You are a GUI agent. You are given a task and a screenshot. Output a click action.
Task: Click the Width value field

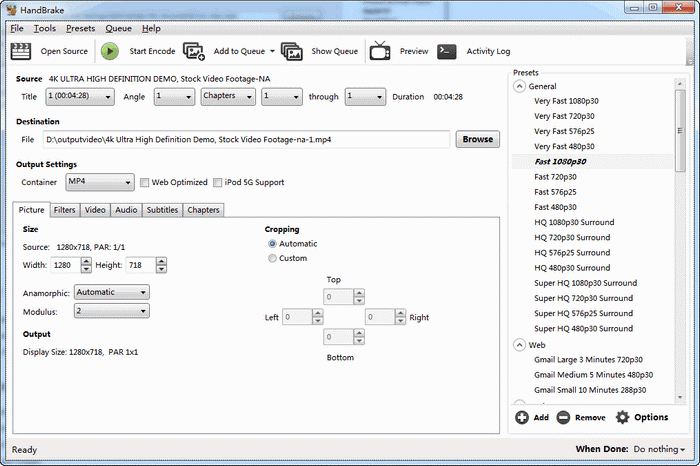66,265
